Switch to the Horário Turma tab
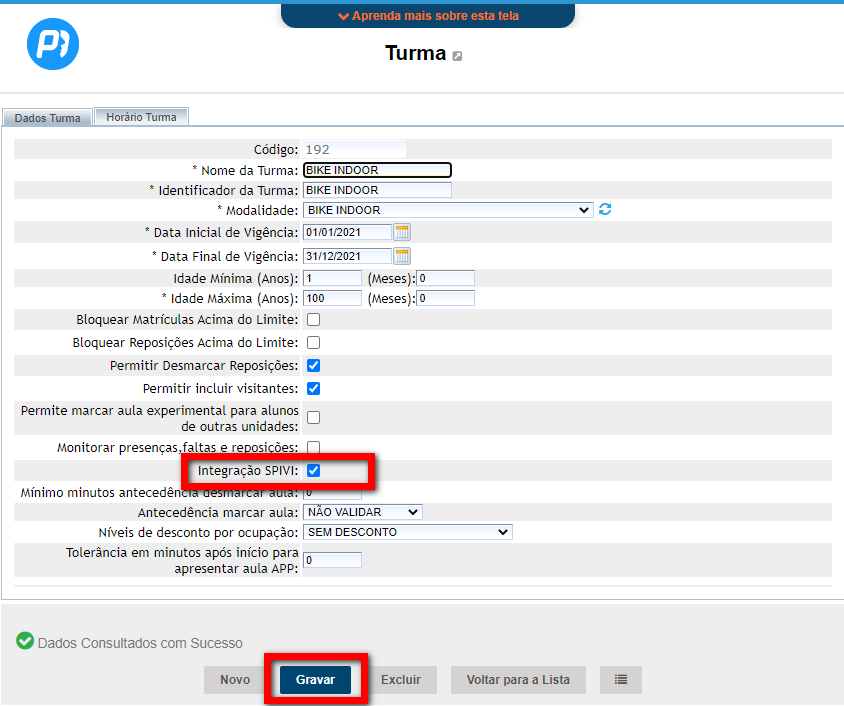 pos(141,117)
